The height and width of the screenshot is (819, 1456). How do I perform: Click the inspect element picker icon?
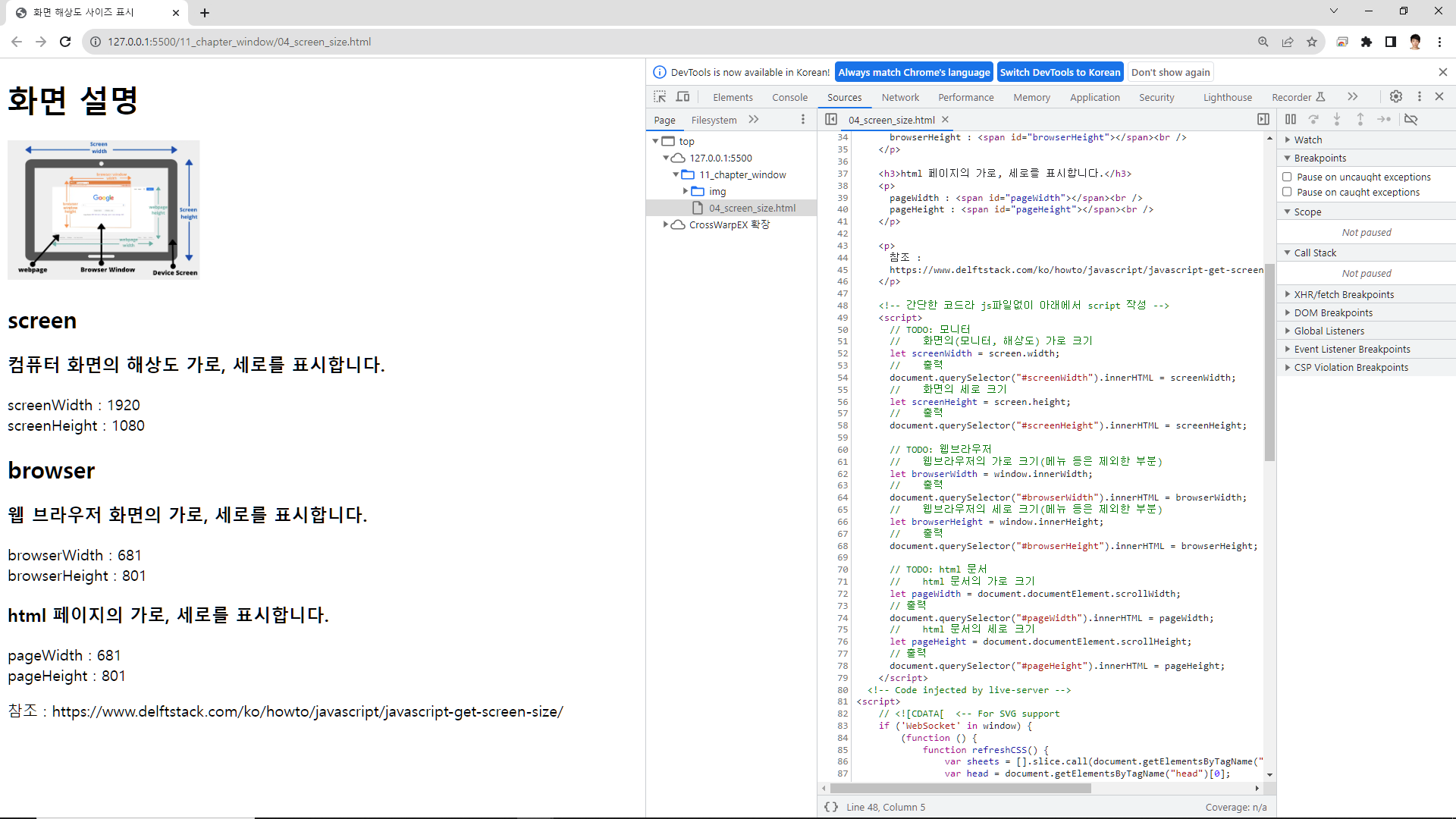(660, 97)
